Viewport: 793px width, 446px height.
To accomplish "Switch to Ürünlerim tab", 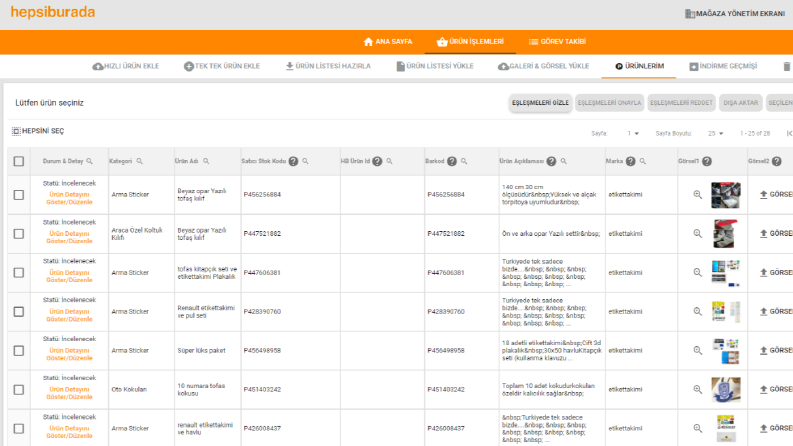I will click(x=639, y=66).
